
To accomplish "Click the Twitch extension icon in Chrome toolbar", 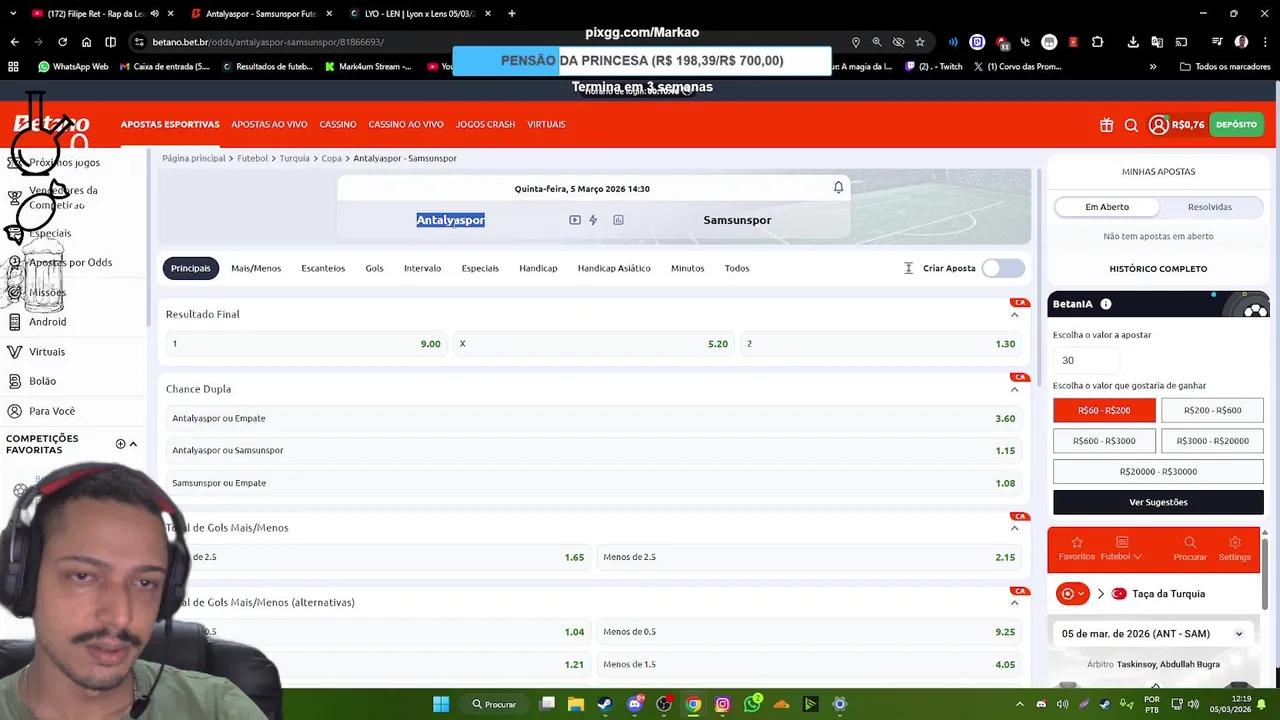I will pyautogui.click(x=977, y=42).
